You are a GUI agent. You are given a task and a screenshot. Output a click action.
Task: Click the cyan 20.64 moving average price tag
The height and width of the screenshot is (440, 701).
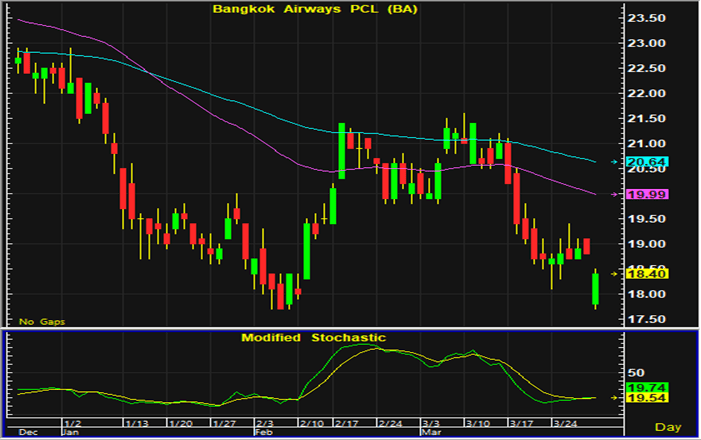click(638, 162)
